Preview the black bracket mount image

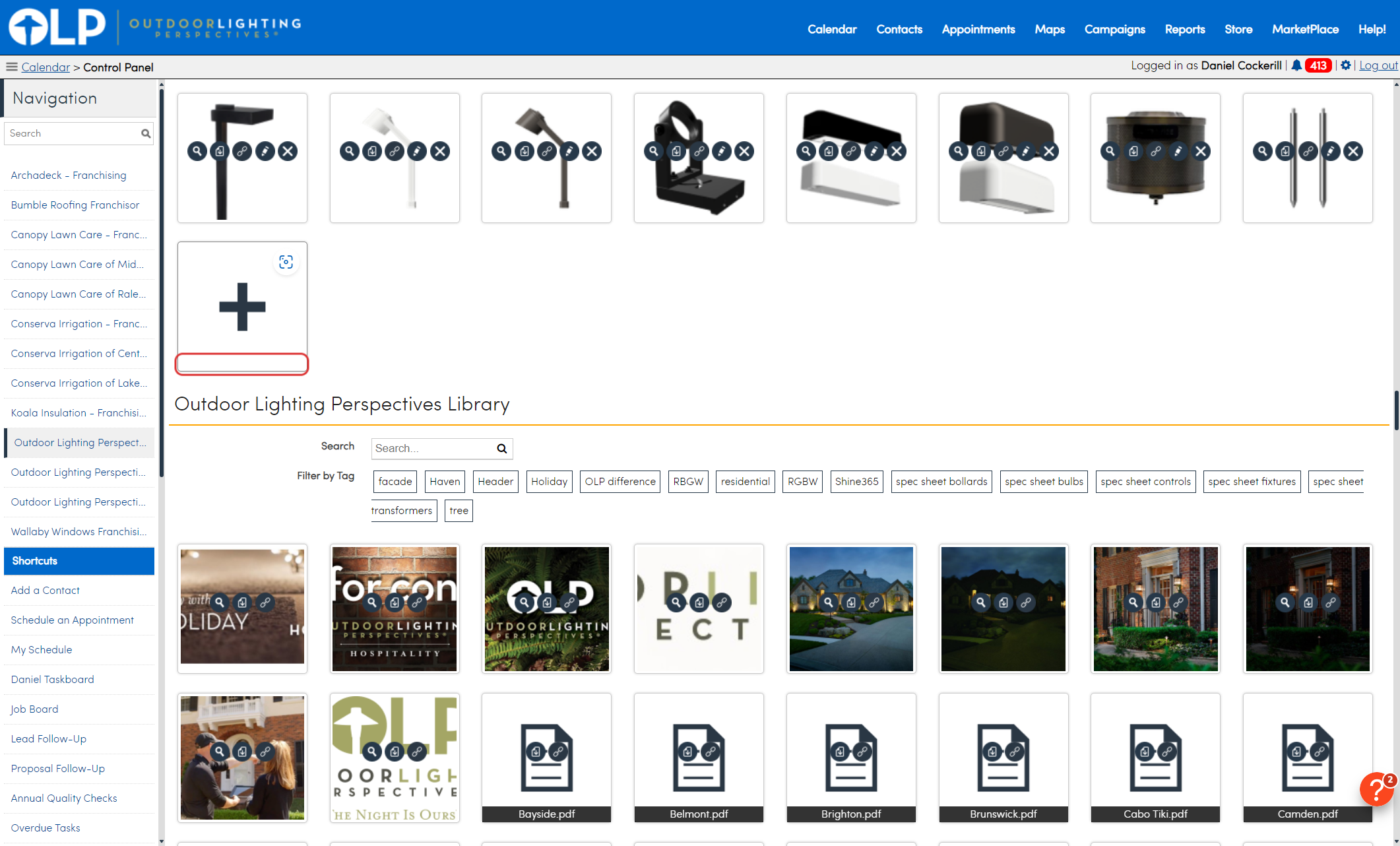point(654,151)
